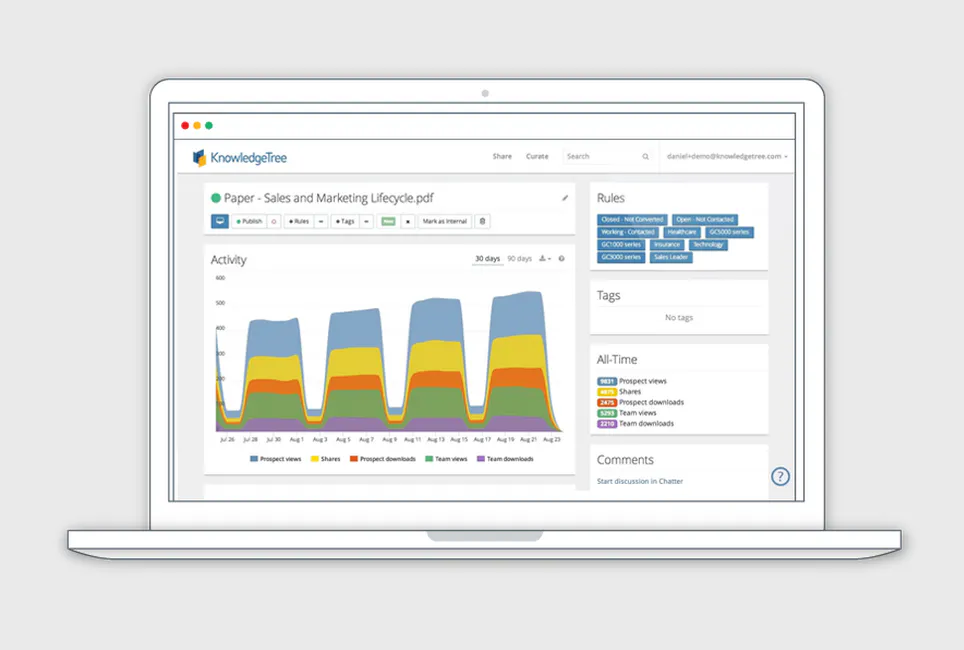Image resolution: width=964 pixels, height=650 pixels.
Task: Open Start discussion in Chatter link
Action: coord(639,481)
